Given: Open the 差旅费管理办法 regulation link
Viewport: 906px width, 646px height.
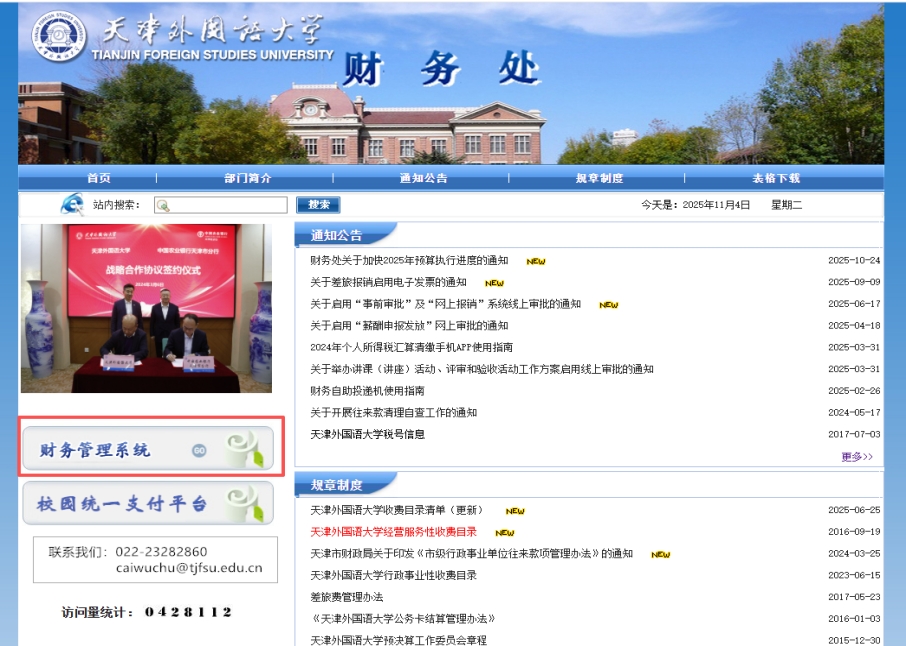Looking at the screenshot, I should pos(346,597).
